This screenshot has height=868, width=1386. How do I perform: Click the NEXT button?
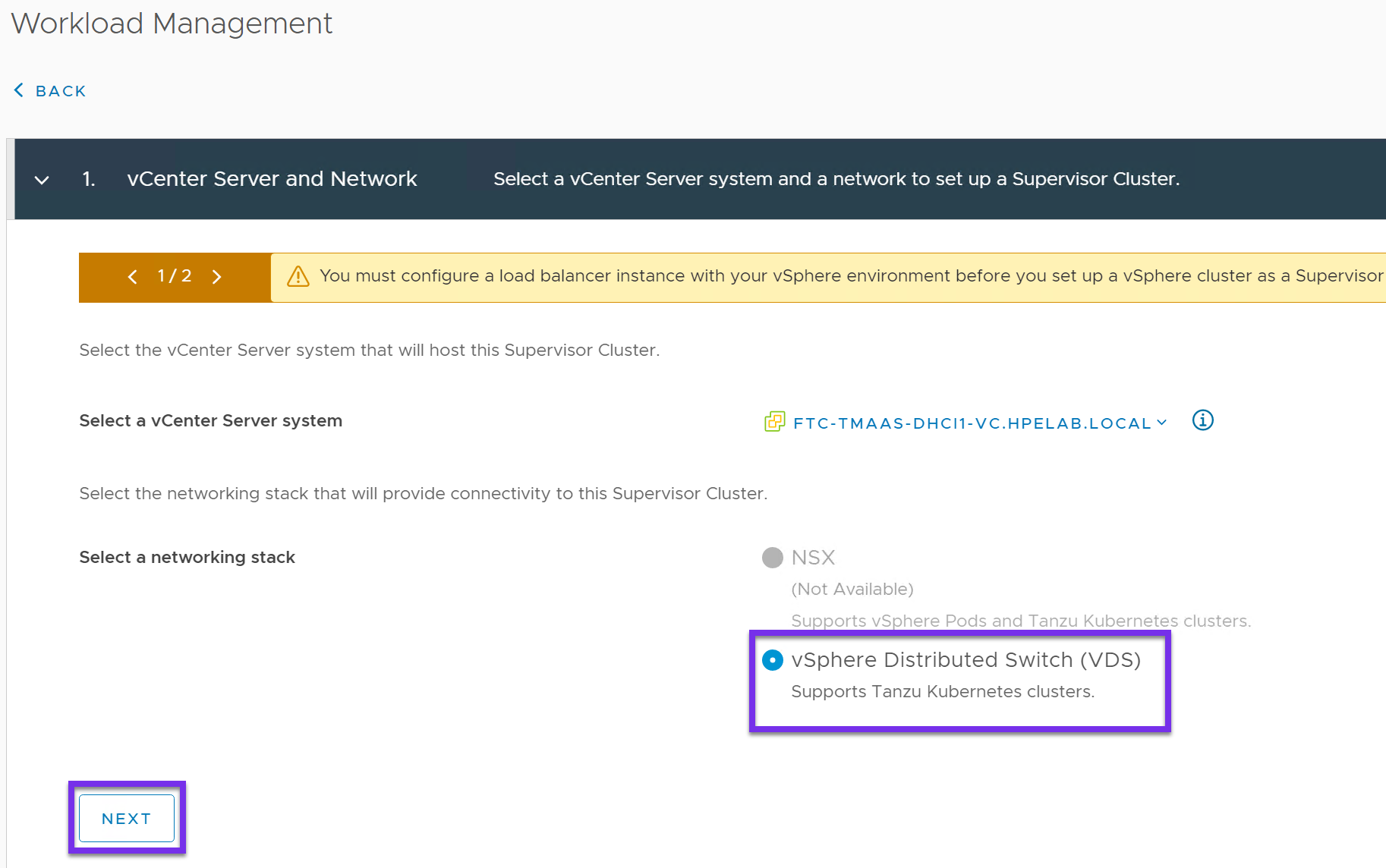127,819
